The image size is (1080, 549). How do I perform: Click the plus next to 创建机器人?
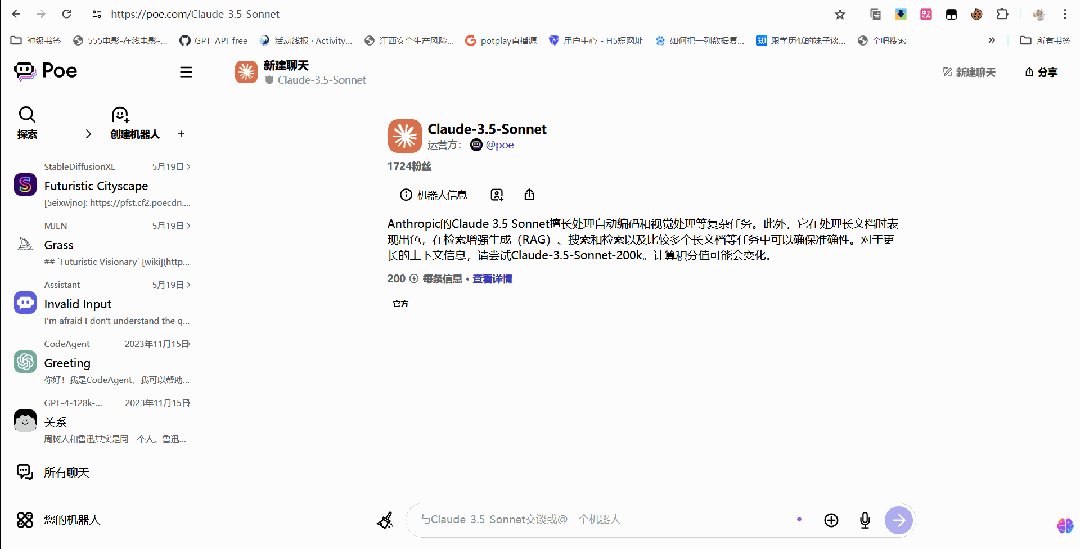(x=181, y=134)
